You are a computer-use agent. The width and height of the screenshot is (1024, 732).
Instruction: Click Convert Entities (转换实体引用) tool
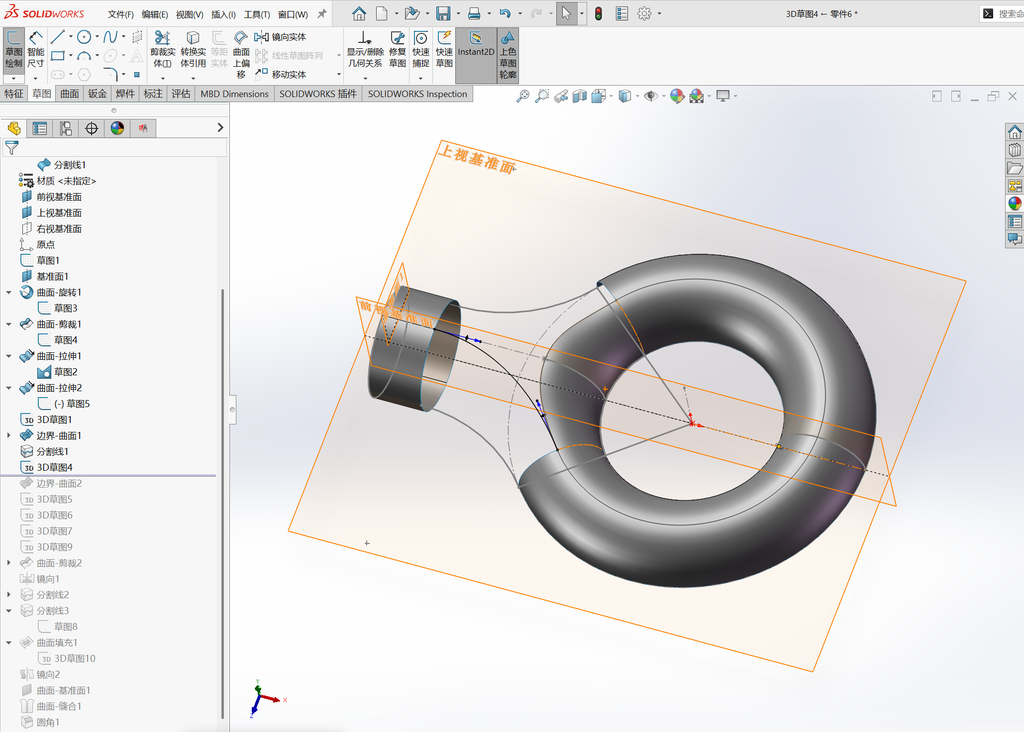click(193, 50)
